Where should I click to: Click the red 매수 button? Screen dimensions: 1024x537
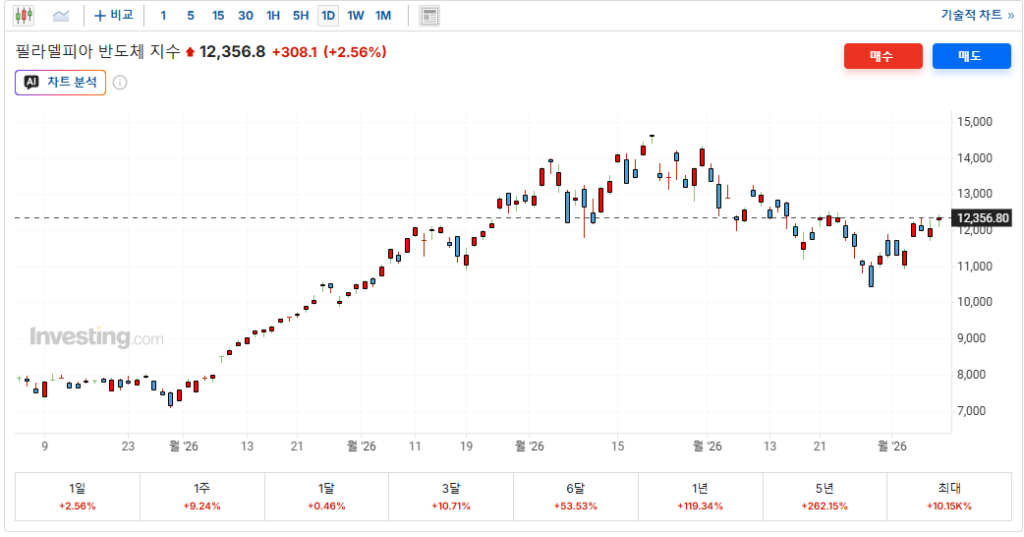(883, 56)
